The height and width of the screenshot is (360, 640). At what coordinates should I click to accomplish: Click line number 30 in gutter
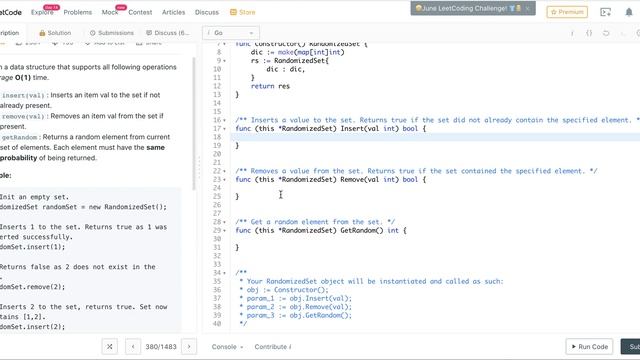(x=217, y=239)
